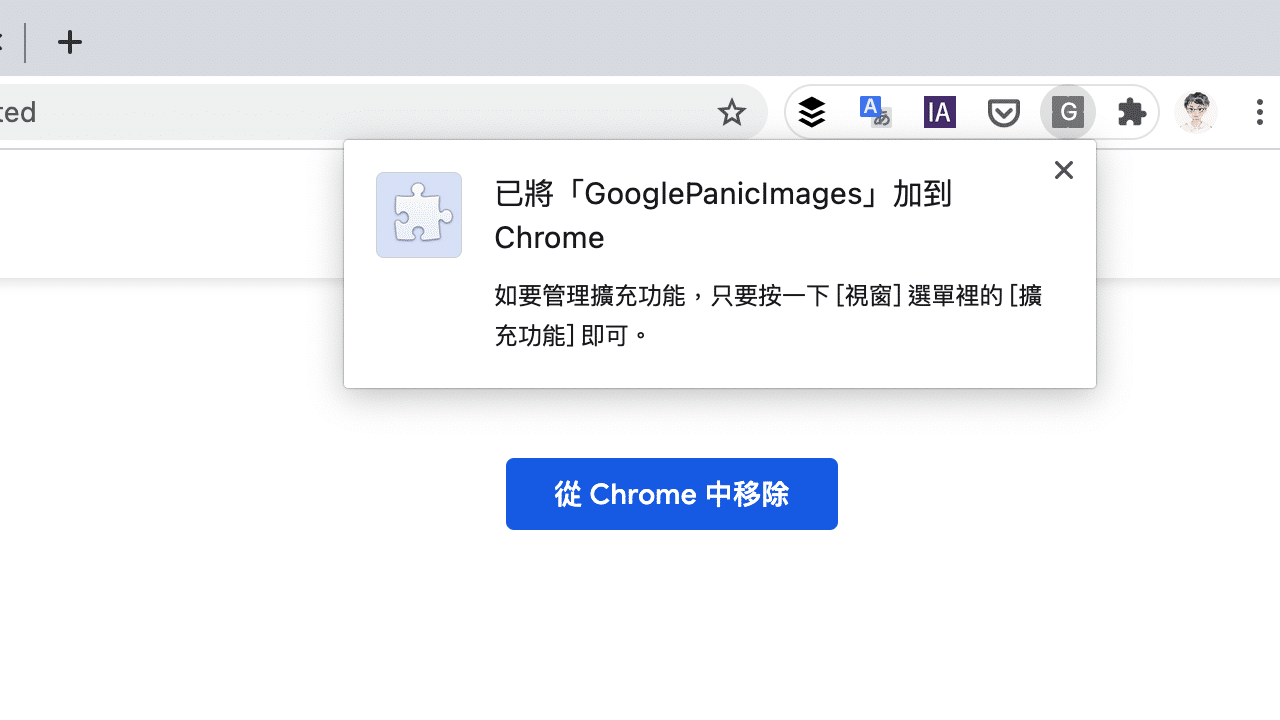Image resolution: width=1280 pixels, height=720 pixels.
Task: Save the page with the Pocket extension
Action: point(1003,112)
